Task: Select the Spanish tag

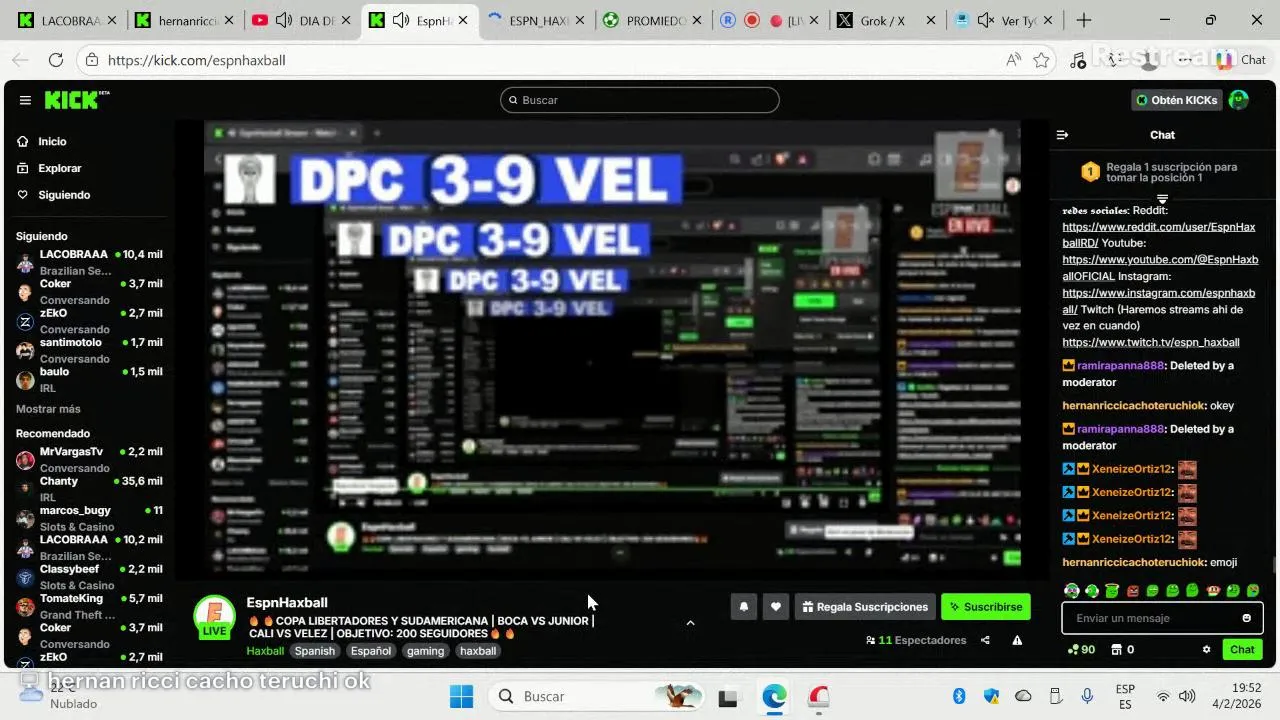Action: tap(314, 651)
